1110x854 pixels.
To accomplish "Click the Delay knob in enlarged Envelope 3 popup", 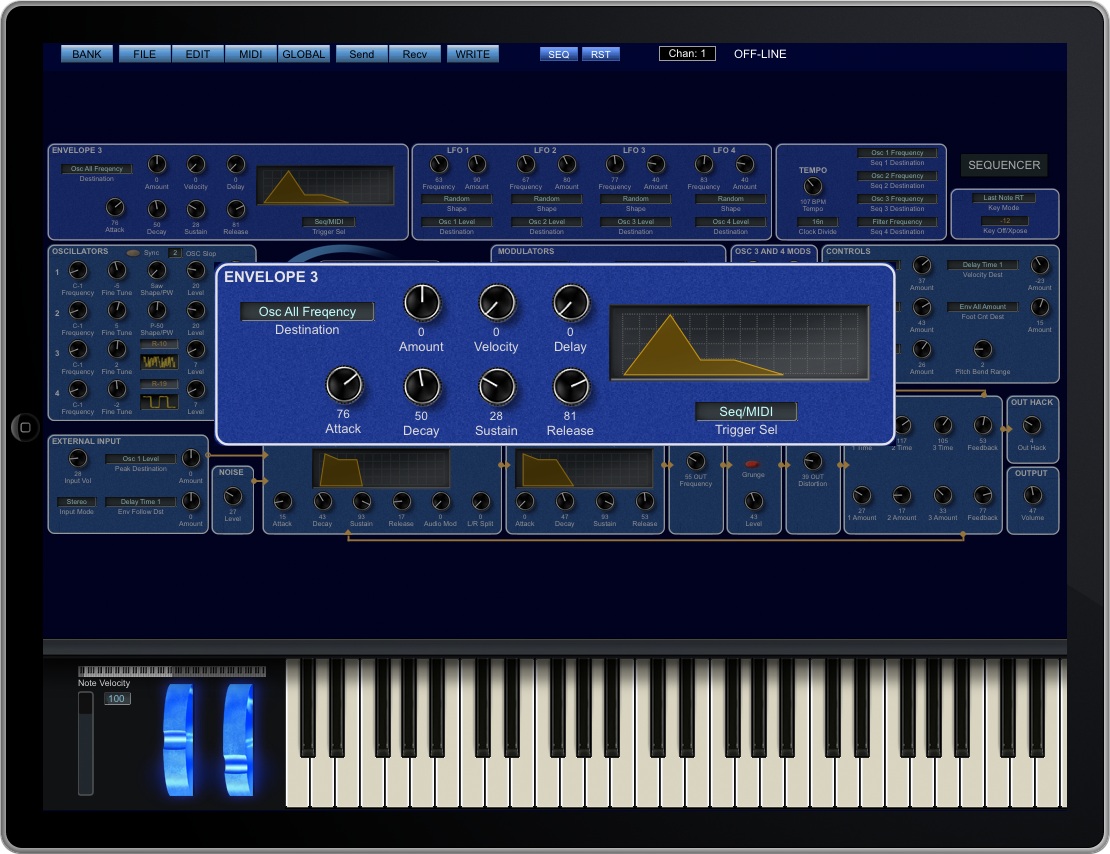I will coord(571,303).
